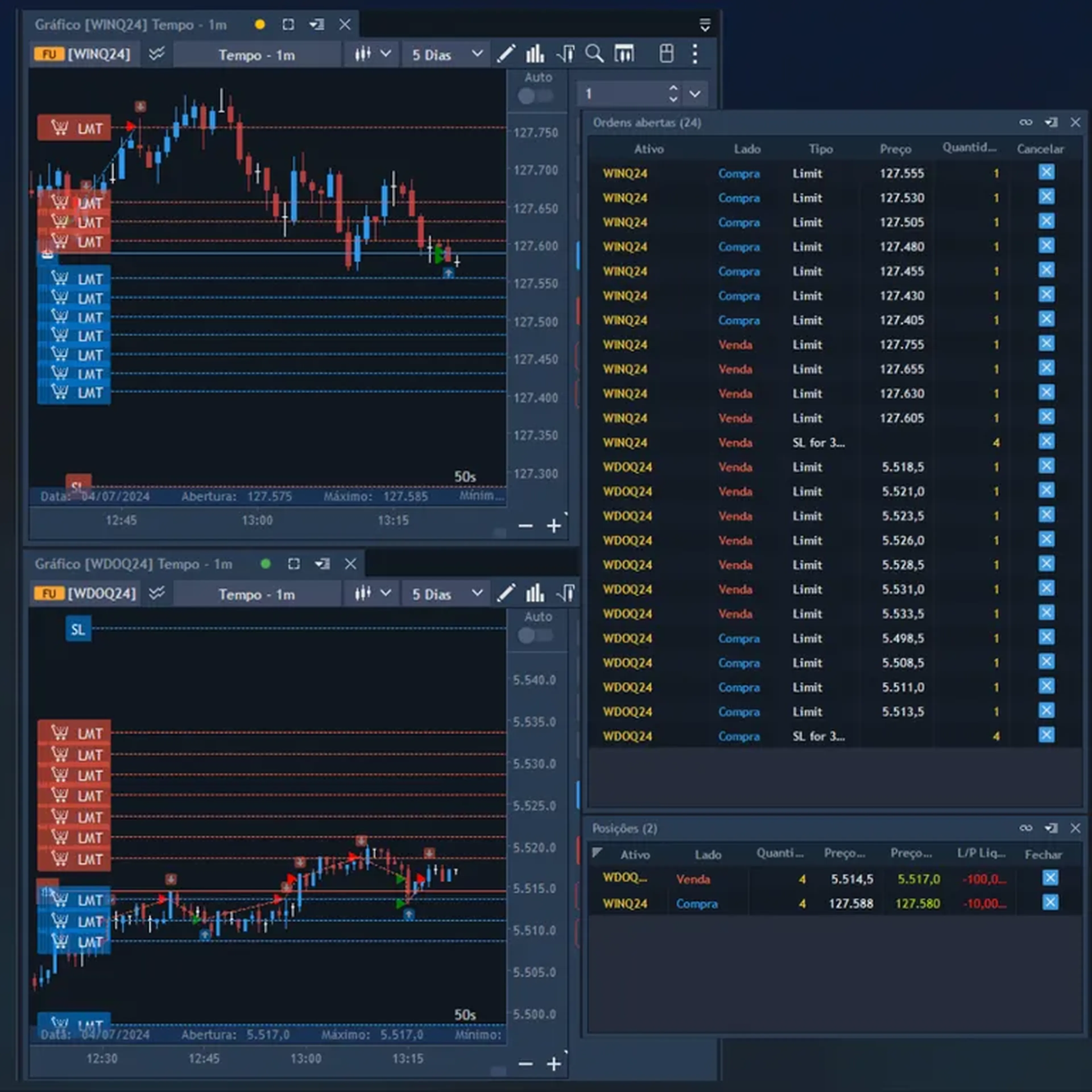Open the three-dot options menu in WINQ24 chart
Image resolution: width=1092 pixels, height=1092 pixels.
pyautogui.click(x=695, y=54)
